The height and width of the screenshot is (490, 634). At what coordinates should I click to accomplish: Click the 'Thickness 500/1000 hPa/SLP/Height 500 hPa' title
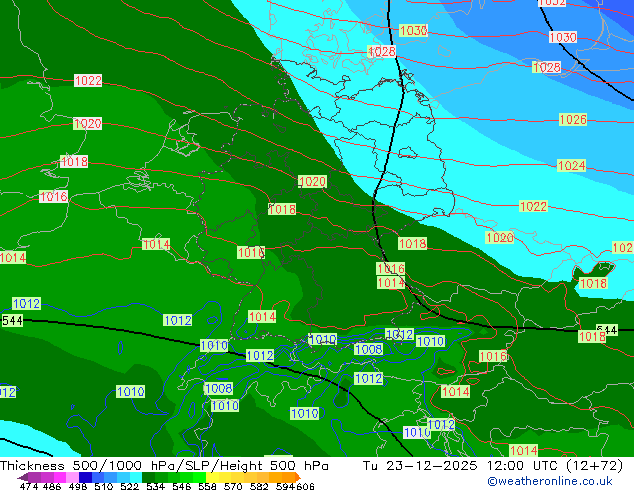164,466
